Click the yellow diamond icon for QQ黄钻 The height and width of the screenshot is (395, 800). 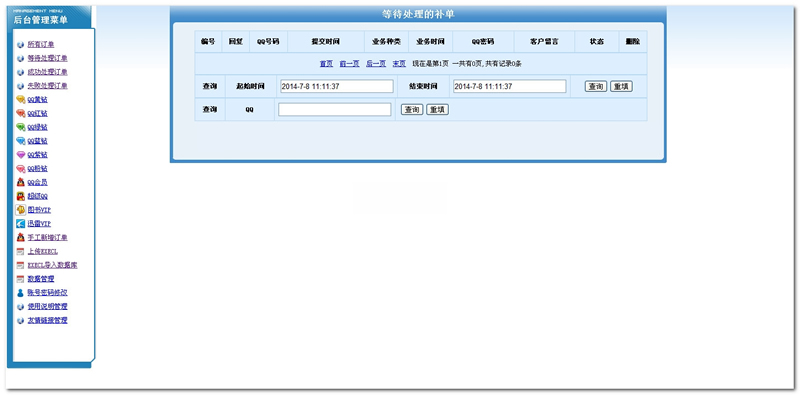click(20, 100)
